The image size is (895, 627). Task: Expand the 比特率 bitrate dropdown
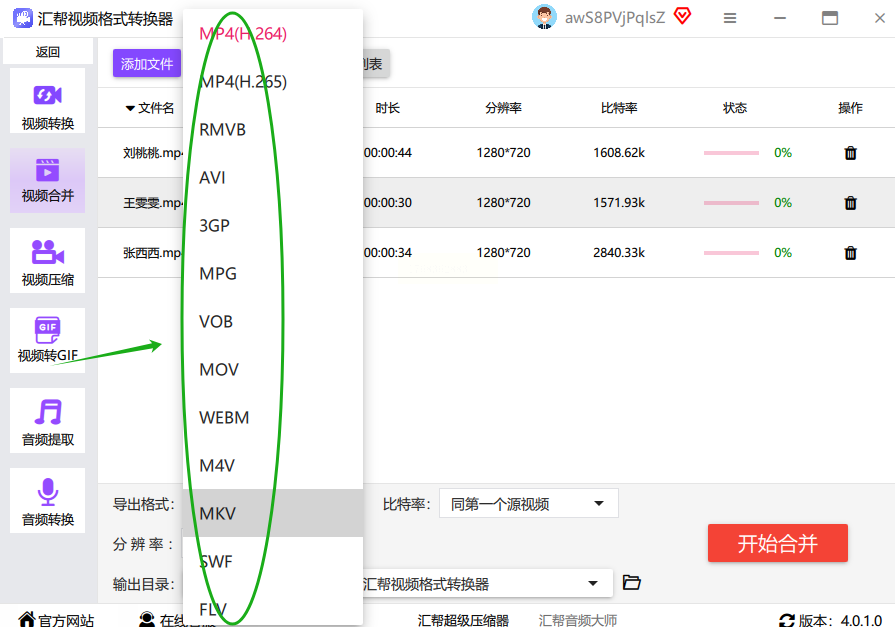click(x=529, y=503)
